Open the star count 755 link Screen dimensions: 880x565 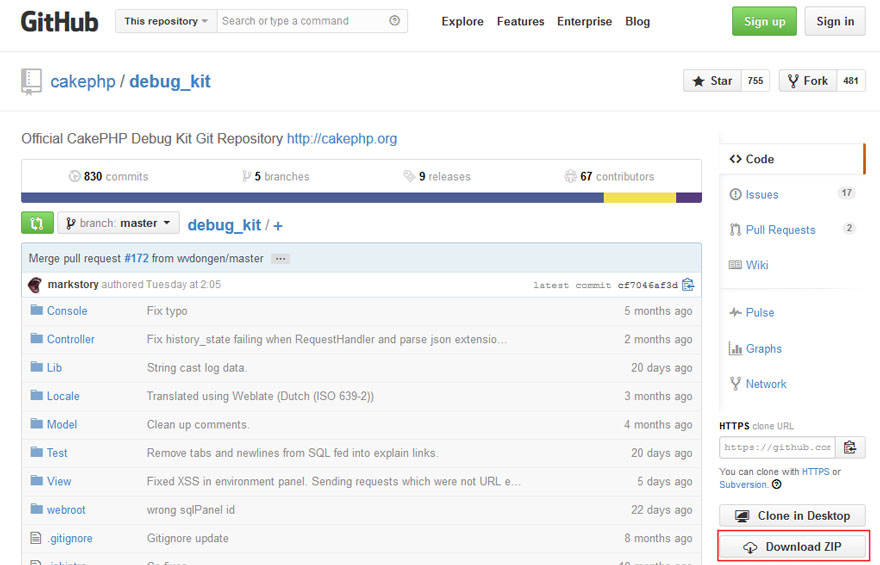tap(755, 81)
